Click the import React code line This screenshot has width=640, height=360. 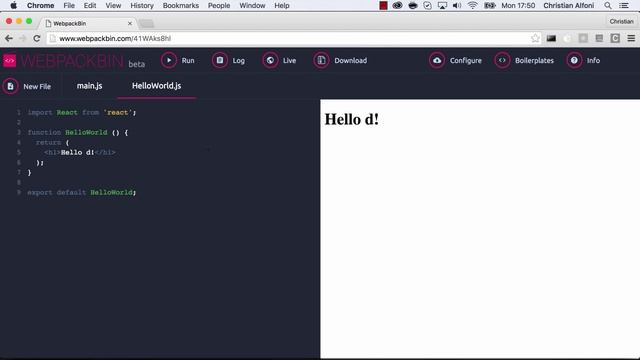coord(82,112)
